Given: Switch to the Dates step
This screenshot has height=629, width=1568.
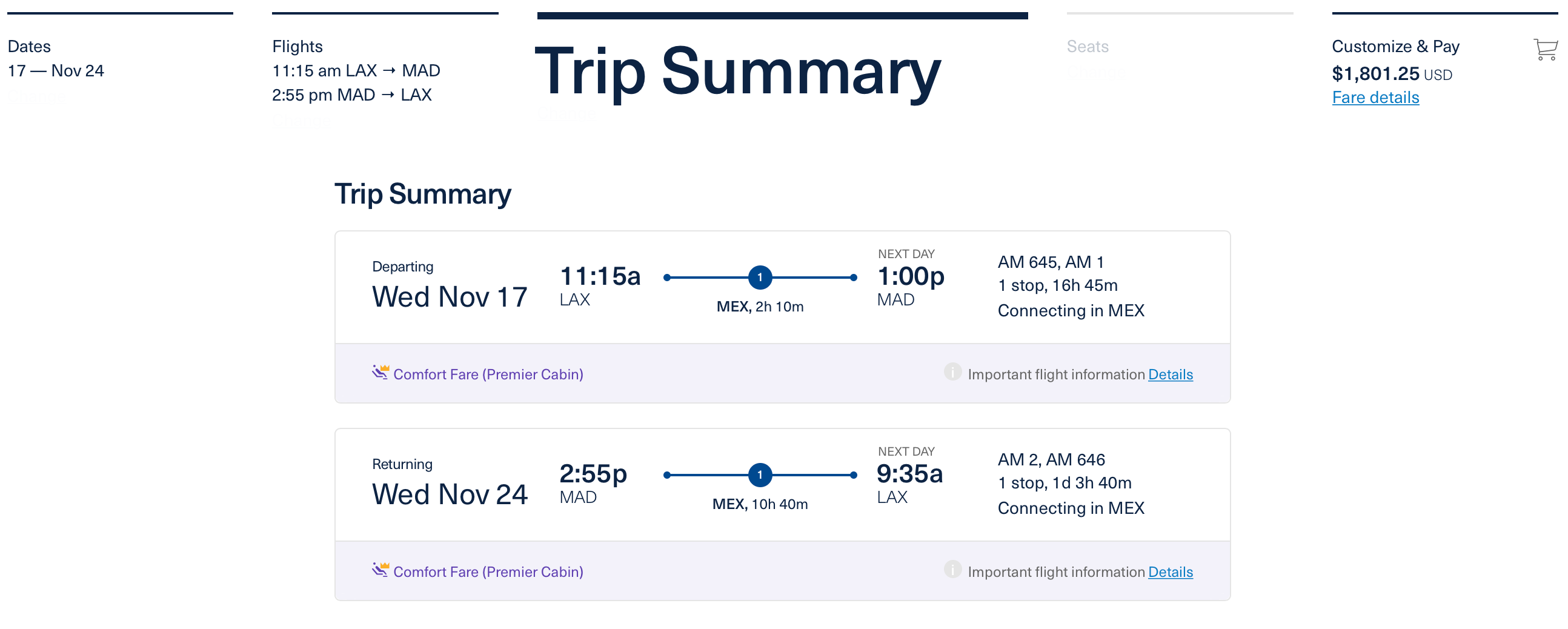Looking at the screenshot, I should click(29, 45).
